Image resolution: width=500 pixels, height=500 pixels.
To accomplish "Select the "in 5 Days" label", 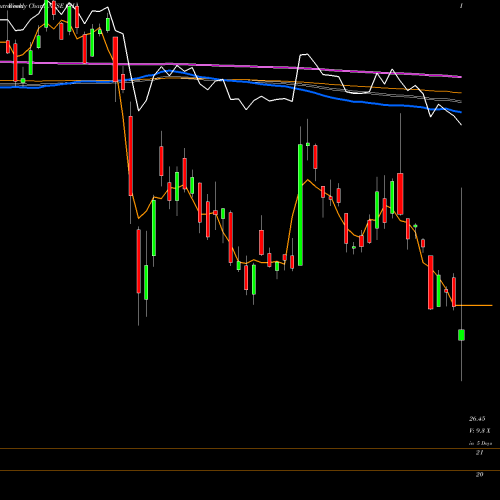I will (480, 443).
